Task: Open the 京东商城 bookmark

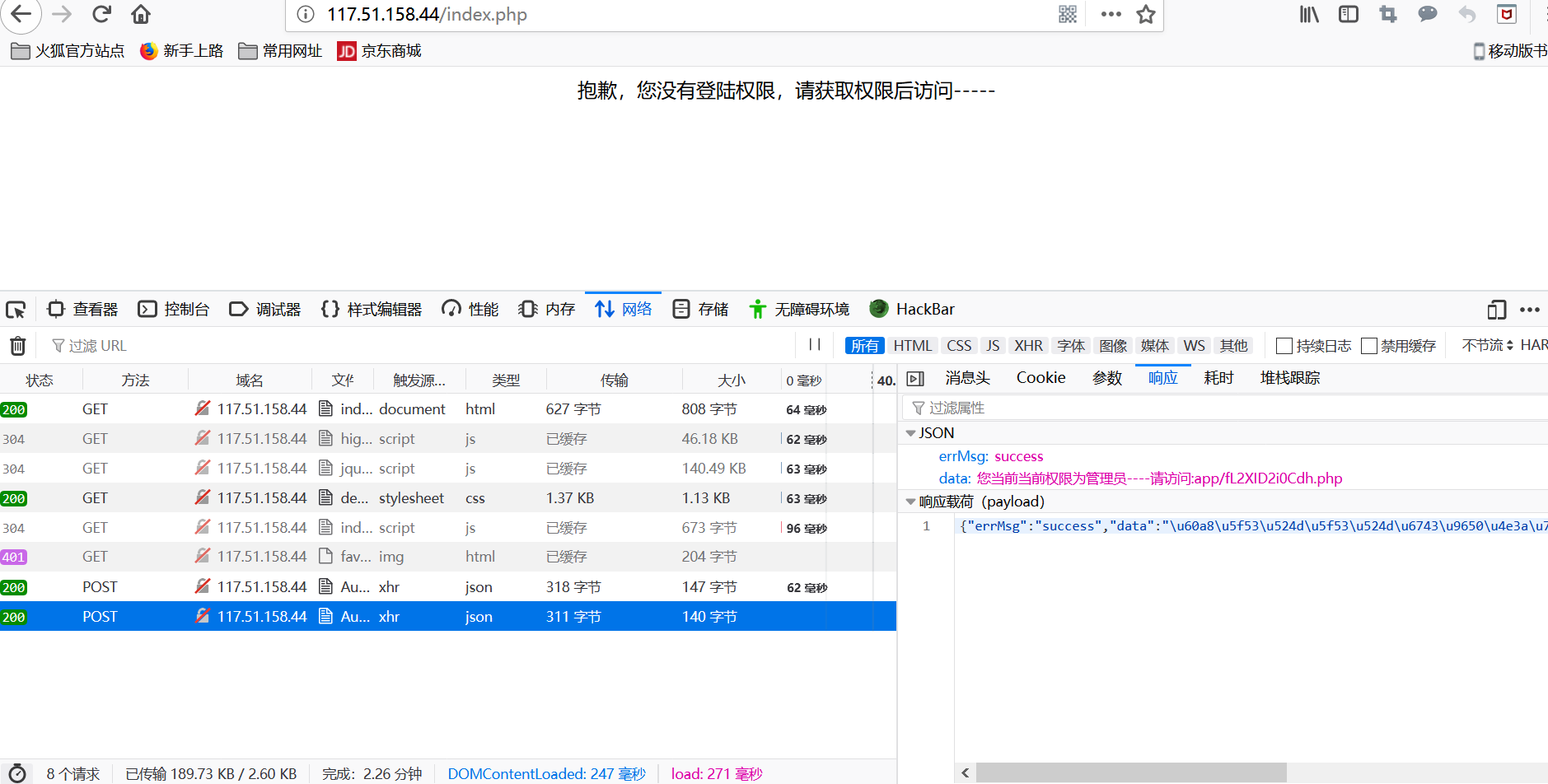Action: [378, 51]
